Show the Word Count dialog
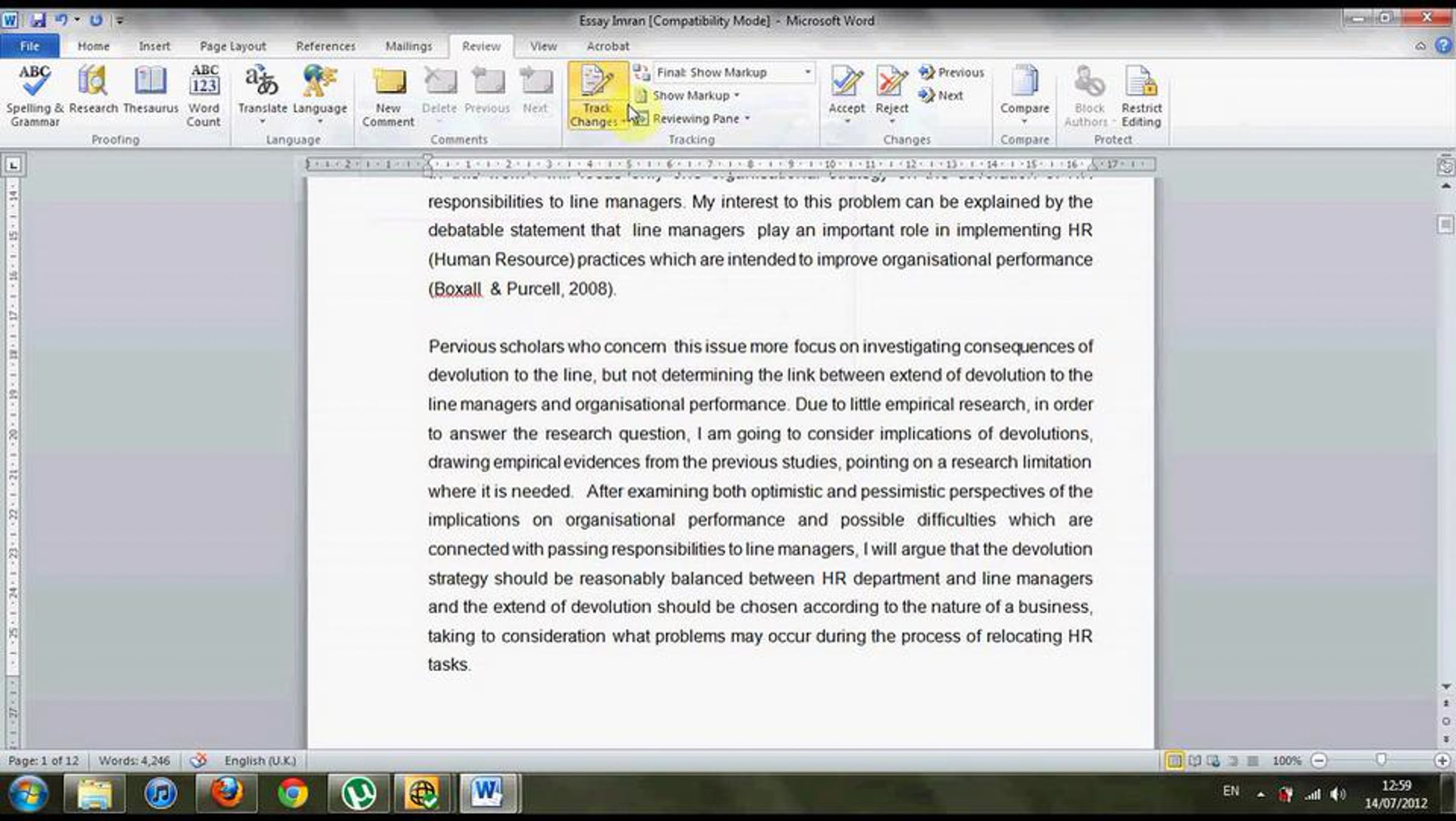The image size is (1456, 821). coord(203,83)
